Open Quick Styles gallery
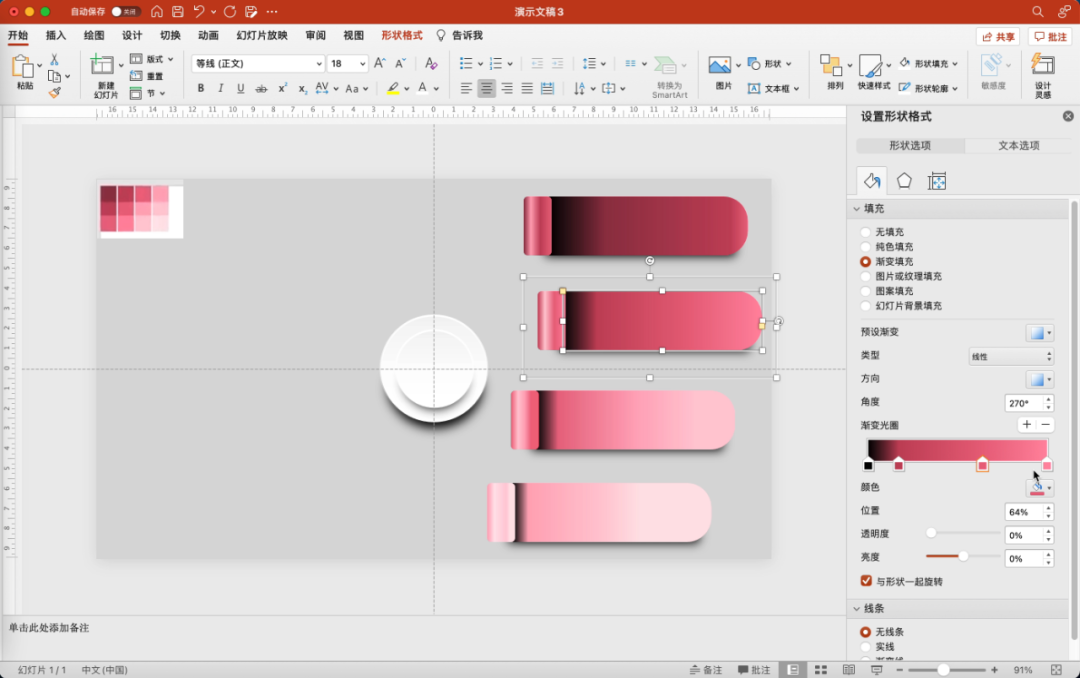The width and height of the screenshot is (1080, 678). (870, 66)
